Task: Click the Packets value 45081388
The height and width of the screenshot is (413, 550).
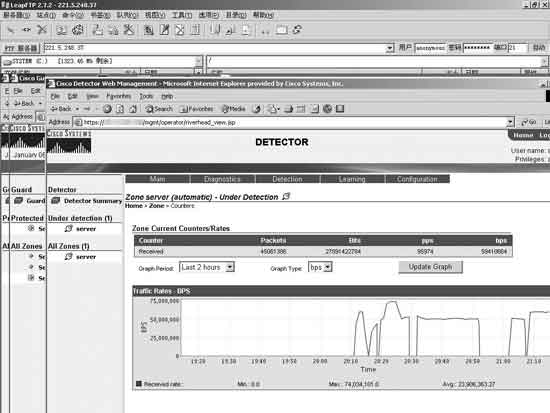Action: click(273, 252)
